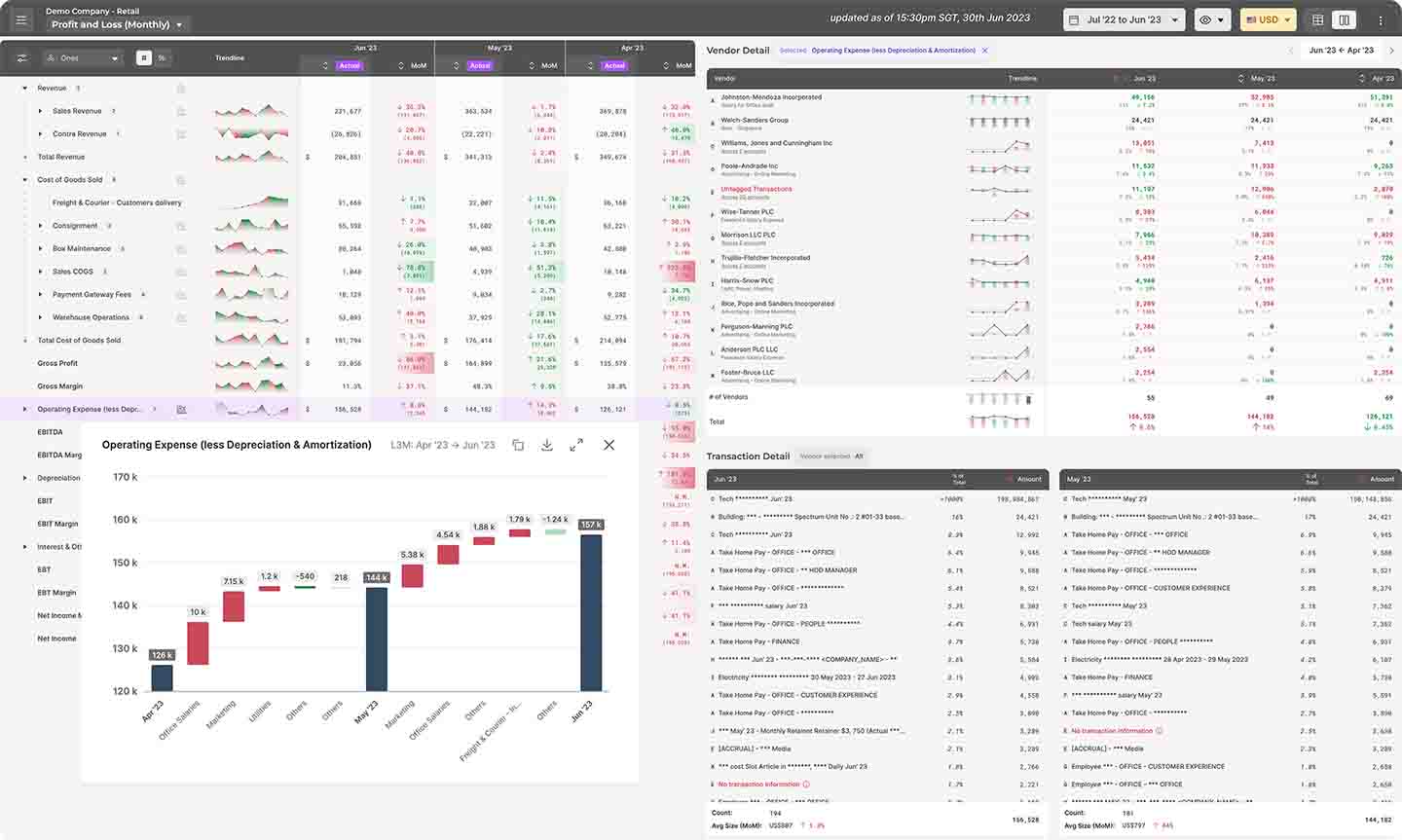The width and height of the screenshot is (1402, 840).
Task: Open chart icon on Warehouse Operations row
Action: [x=181, y=317]
